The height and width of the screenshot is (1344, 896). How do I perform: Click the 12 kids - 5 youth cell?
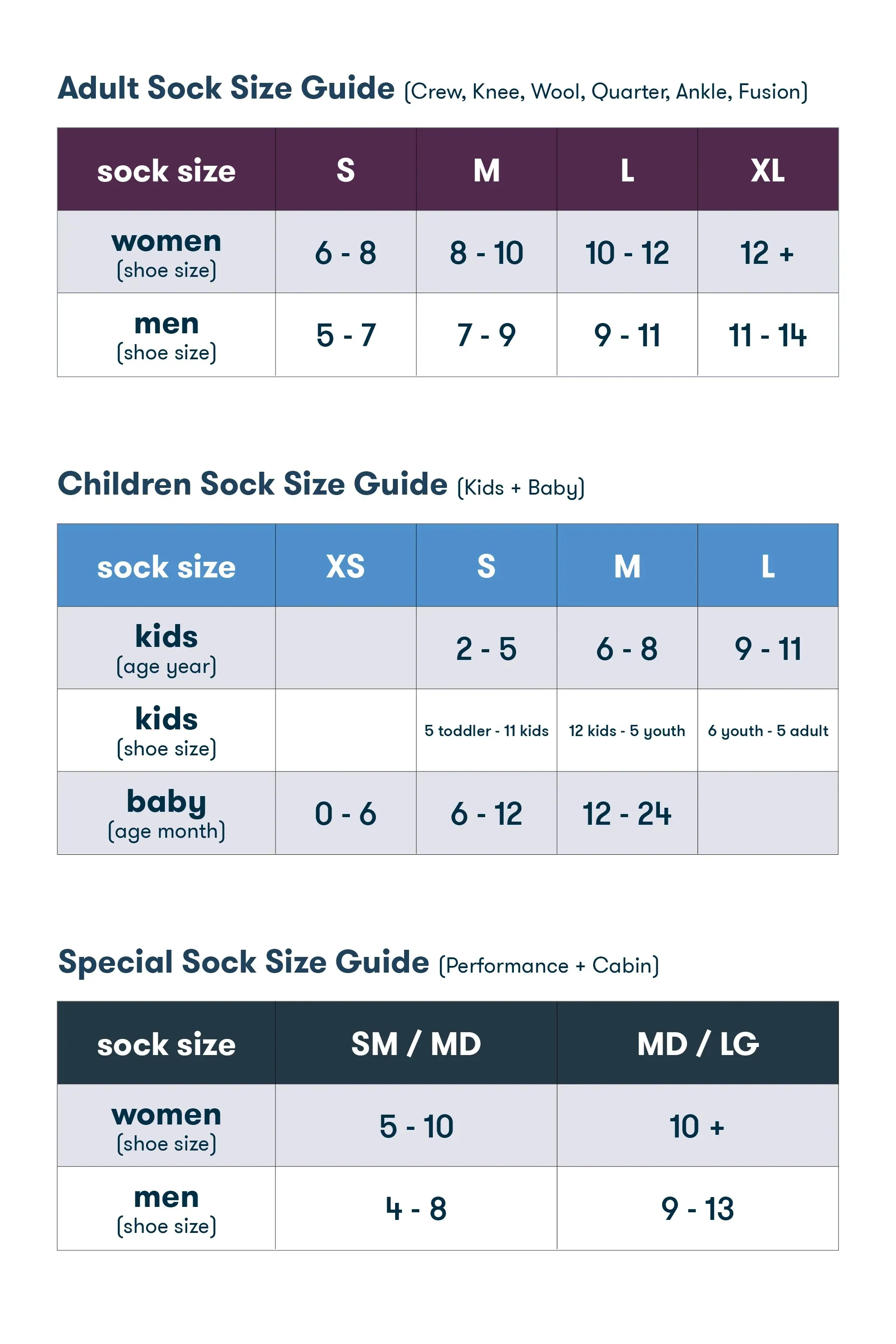point(627,731)
